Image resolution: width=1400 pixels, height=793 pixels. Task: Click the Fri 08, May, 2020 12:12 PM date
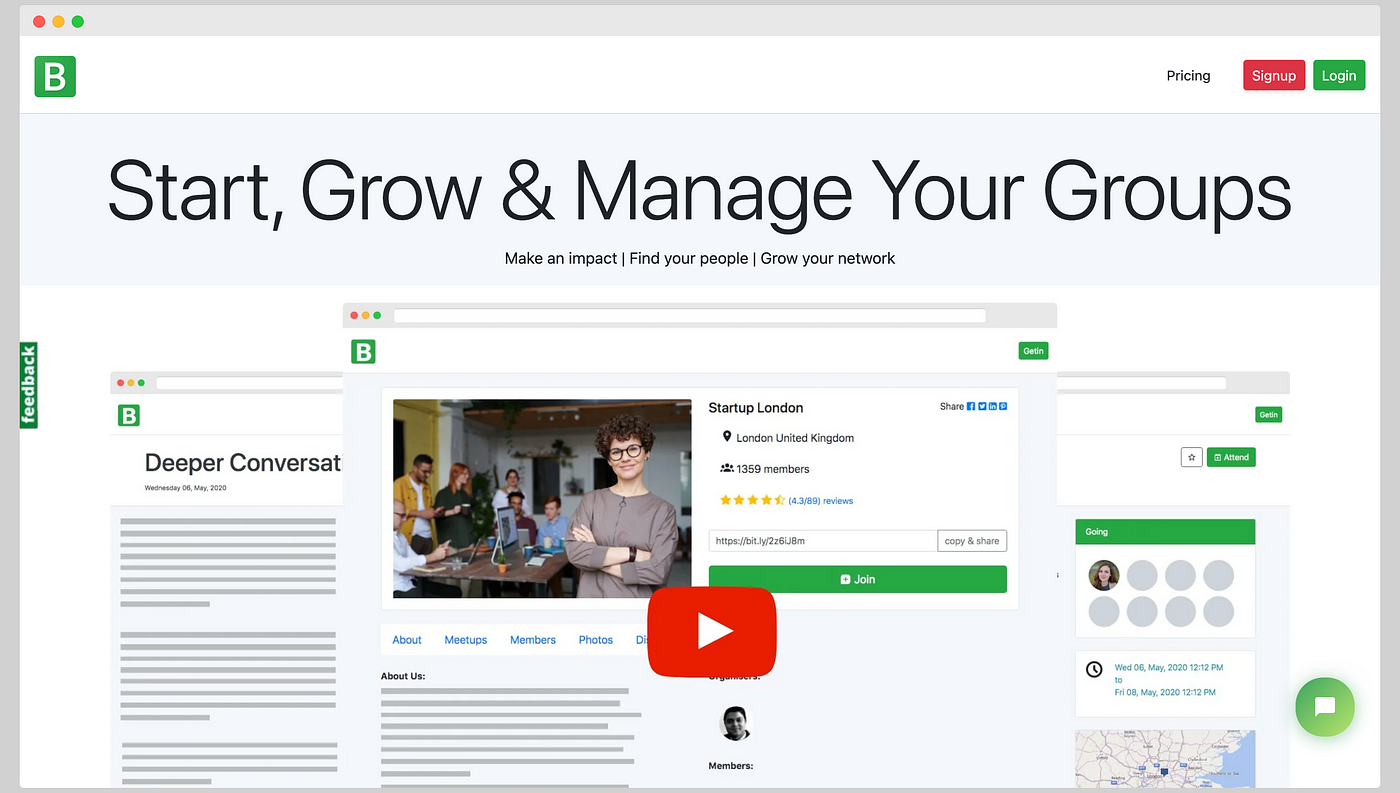[1166, 692]
